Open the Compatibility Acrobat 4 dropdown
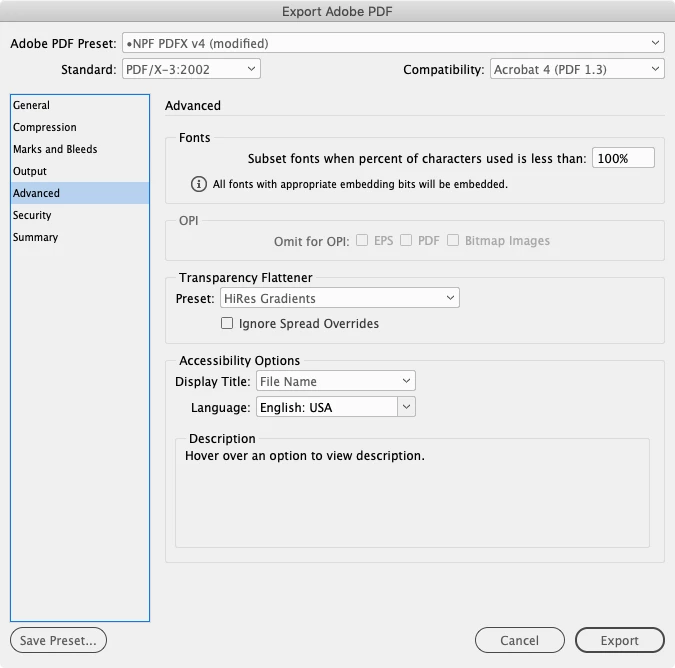This screenshot has width=675, height=668. tap(577, 69)
